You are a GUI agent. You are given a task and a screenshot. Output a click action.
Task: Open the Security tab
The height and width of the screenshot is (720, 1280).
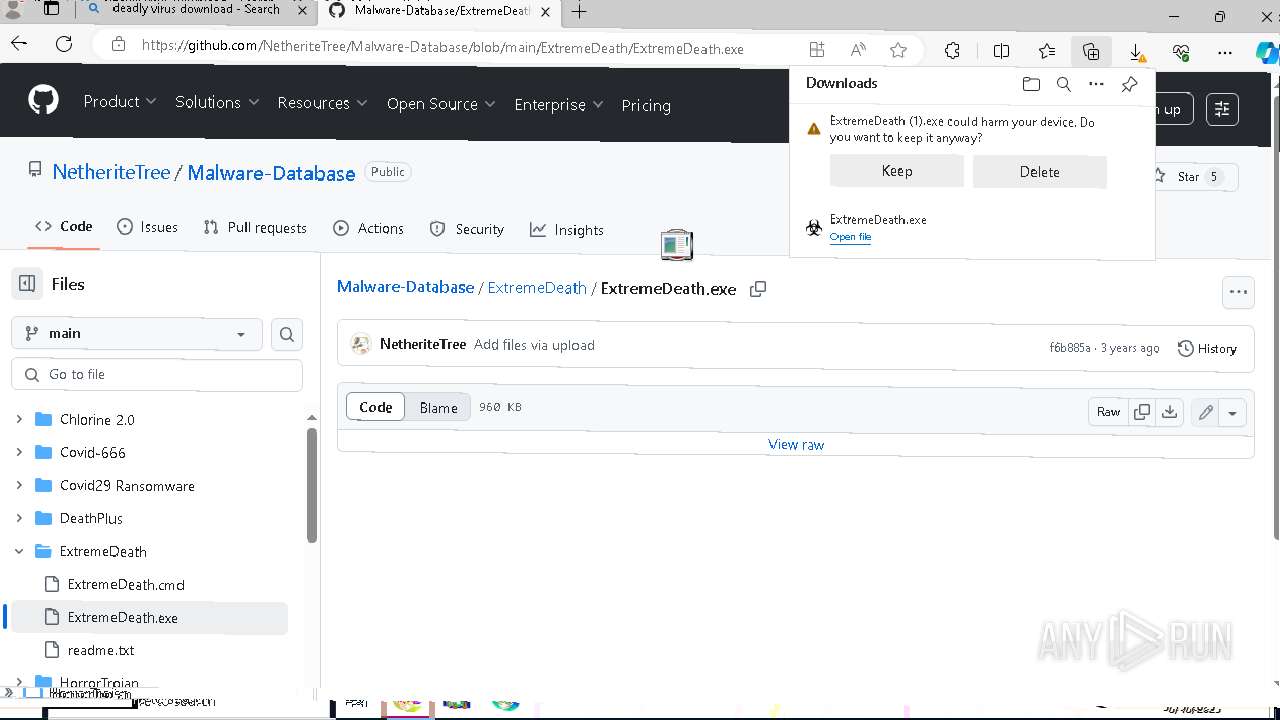[x=466, y=230]
